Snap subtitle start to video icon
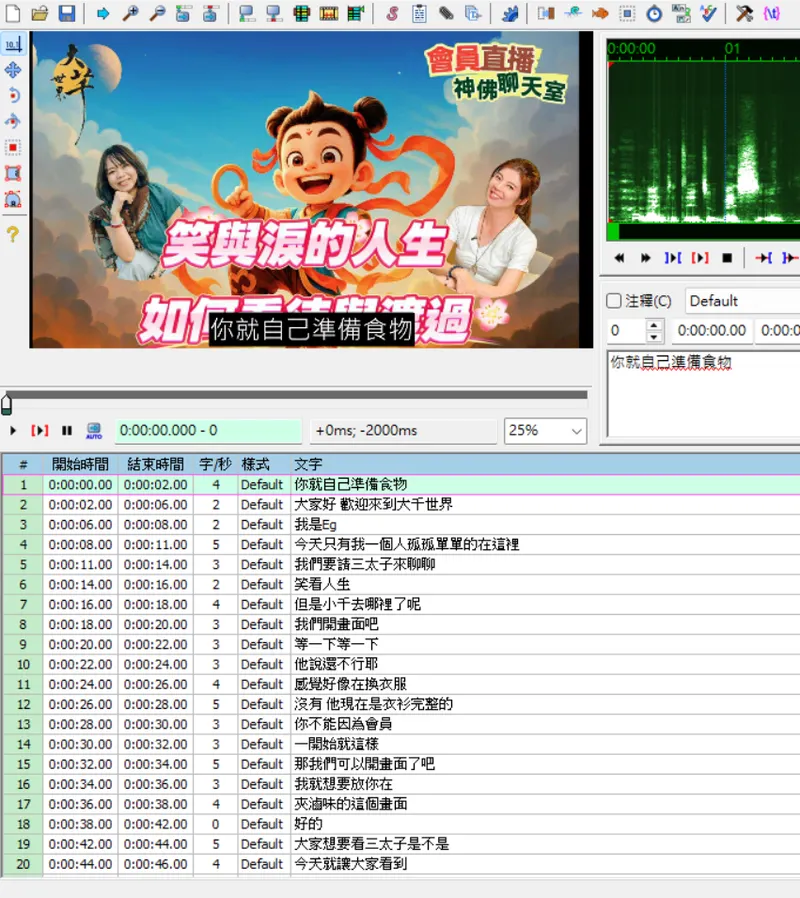Viewport: 800px width, 898px height. coord(247,13)
